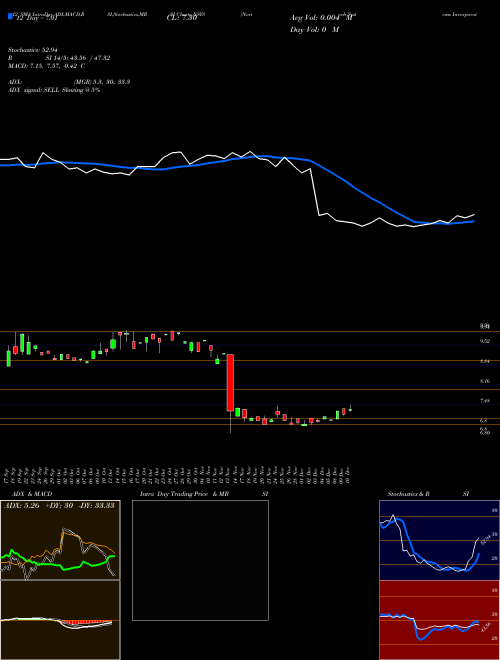Image resolution: width=500 pixels, height=660 pixels.
Task: Click the 7.48 price axis label
Action: (484, 401)
